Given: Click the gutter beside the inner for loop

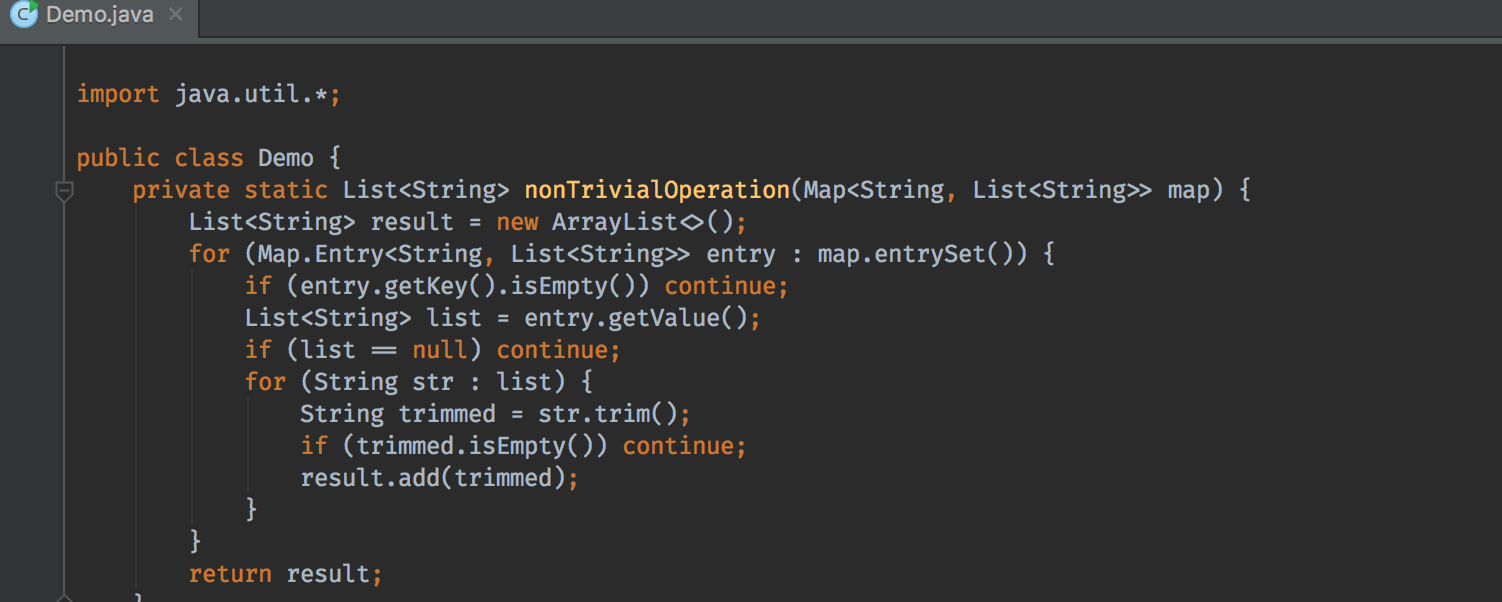Looking at the screenshot, I should 64,381.
